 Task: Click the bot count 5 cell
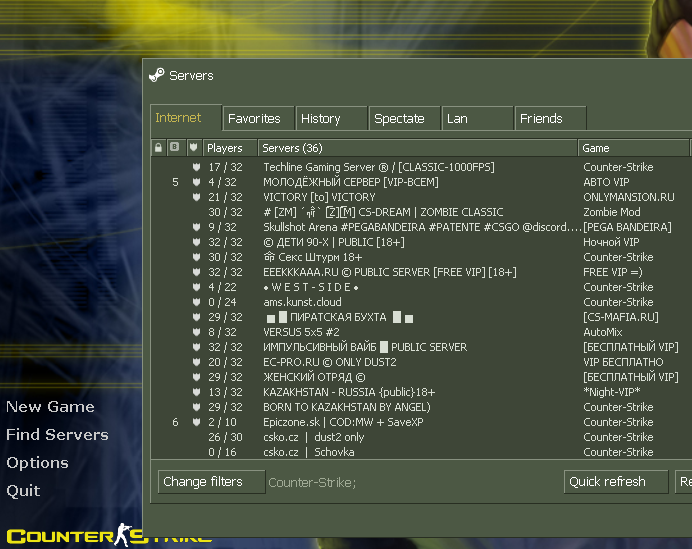click(175, 182)
